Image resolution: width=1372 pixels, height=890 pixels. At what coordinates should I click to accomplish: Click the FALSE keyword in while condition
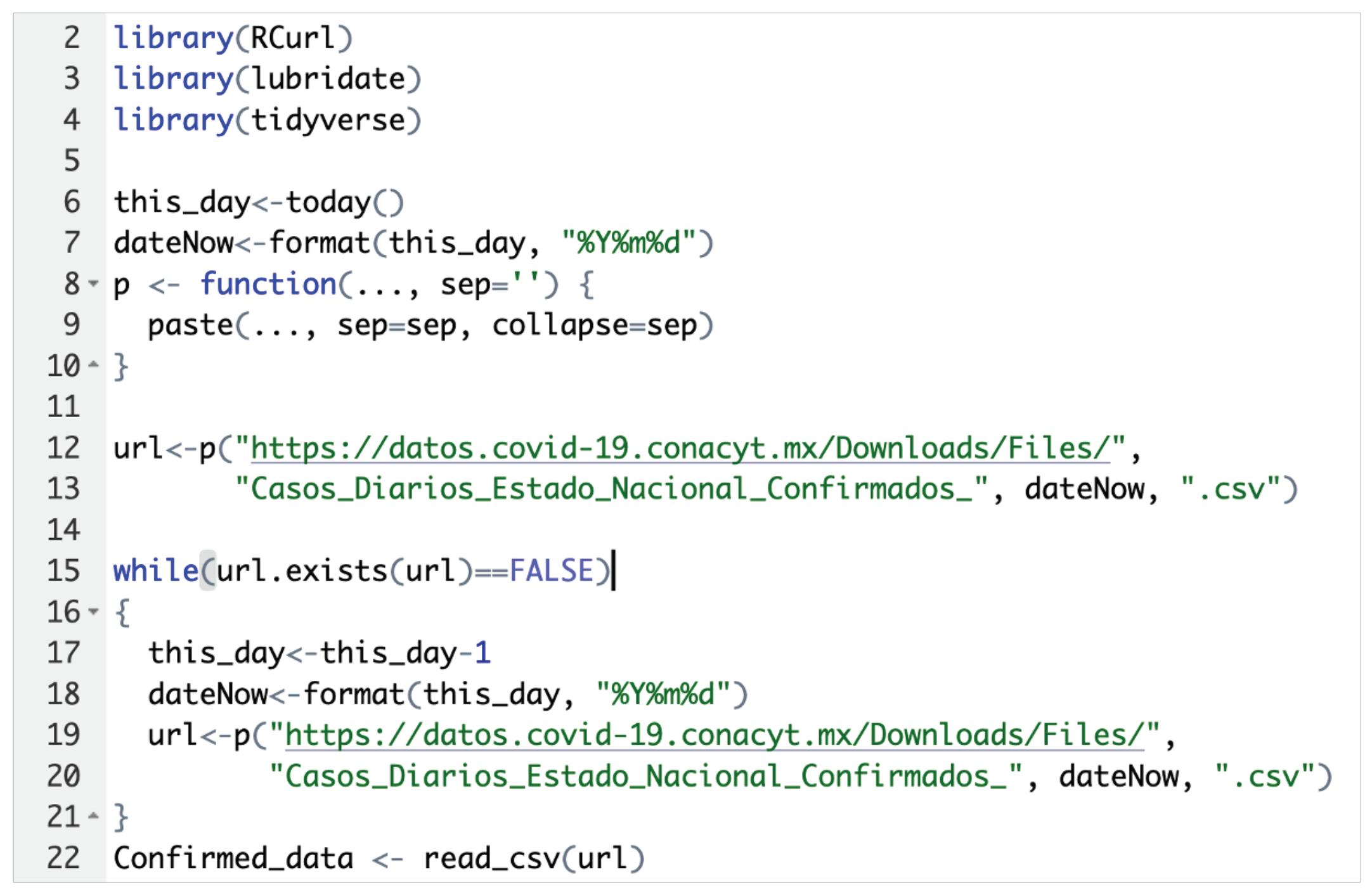(550, 571)
